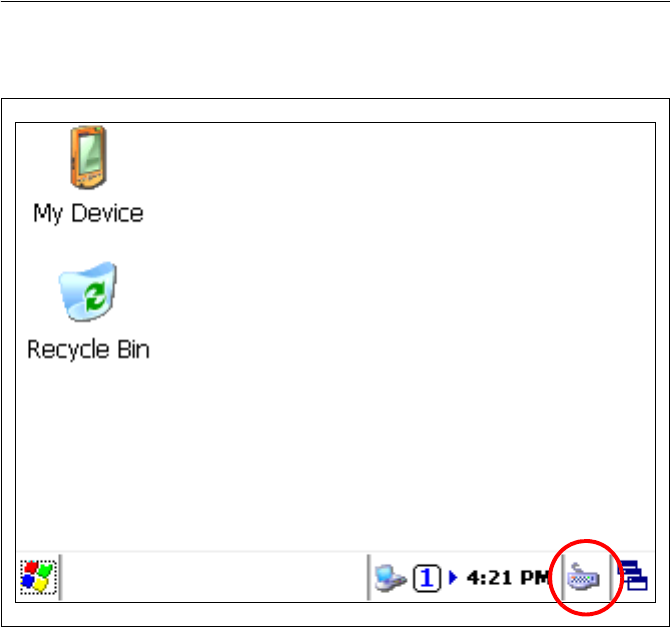Expand the blue tray arrow
Image resolution: width=670 pixels, height=627 pixels.
pyautogui.click(x=453, y=577)
